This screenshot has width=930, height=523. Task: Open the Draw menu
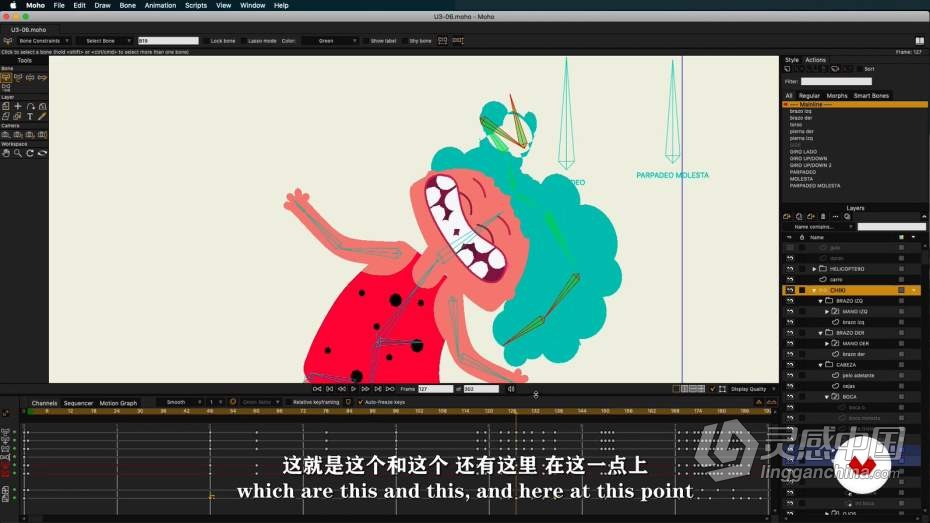(x=103, y=5)
